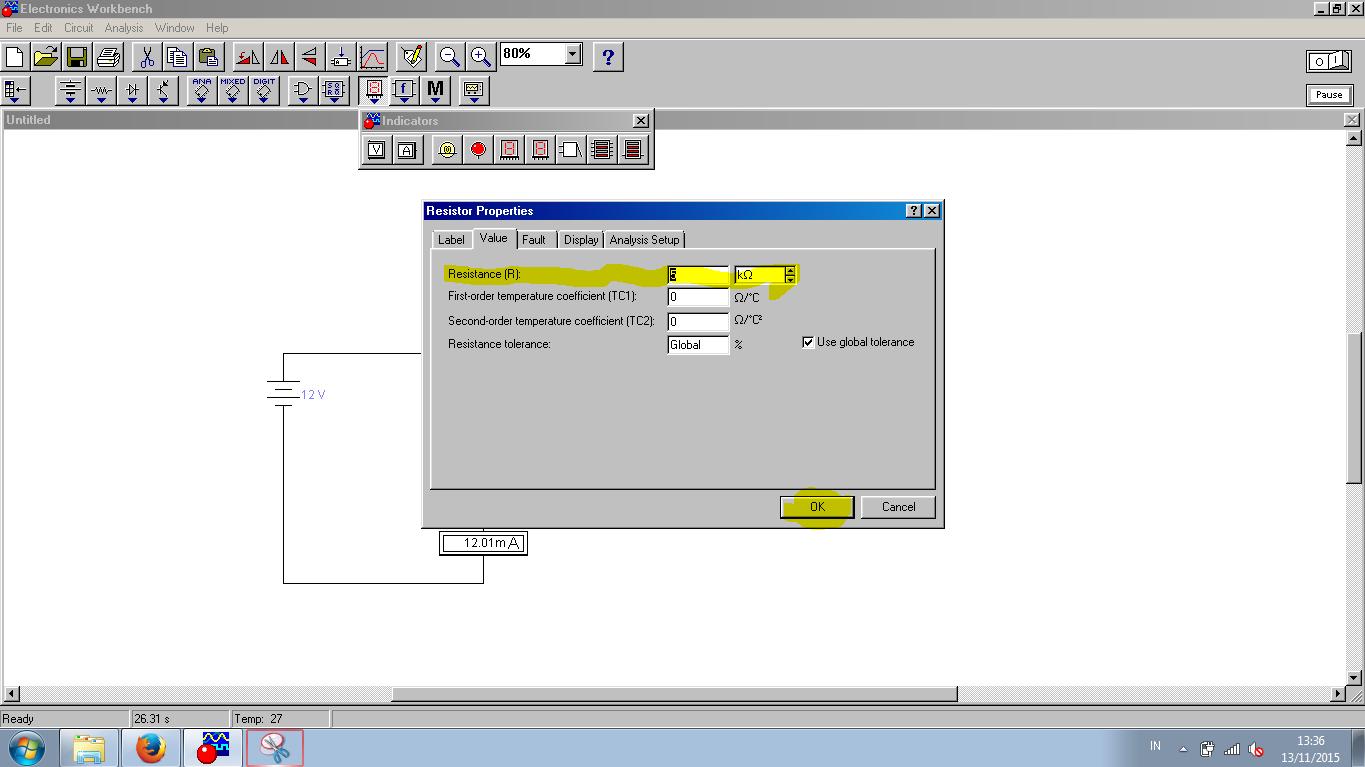
Task: Copy the selected component
Action: 177,56
